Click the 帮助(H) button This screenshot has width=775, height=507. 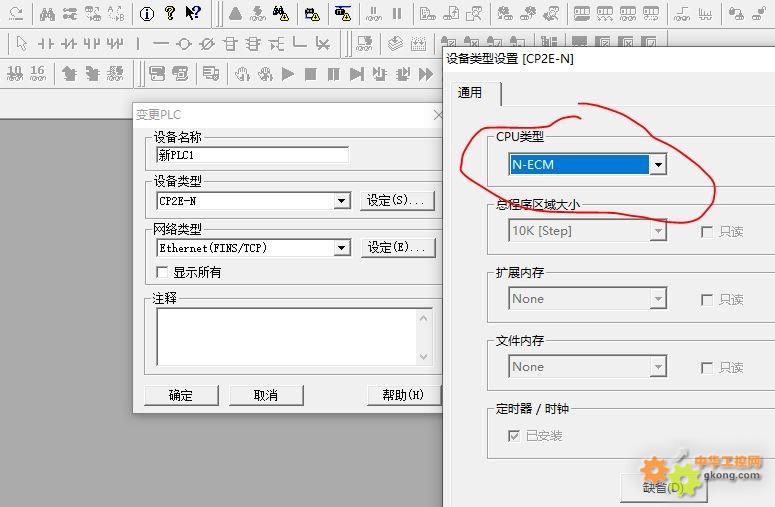click(403, 395)
